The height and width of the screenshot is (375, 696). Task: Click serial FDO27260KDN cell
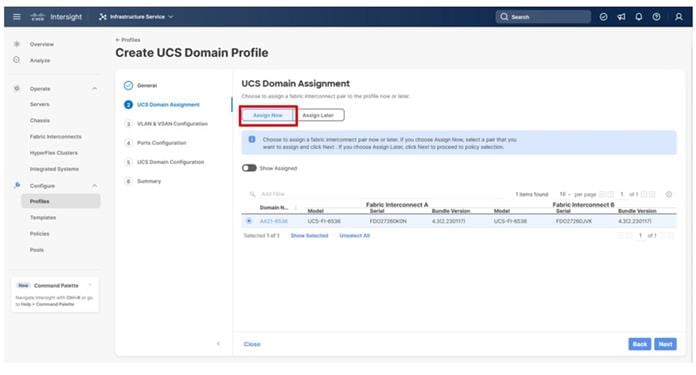[x=388, y=221]
